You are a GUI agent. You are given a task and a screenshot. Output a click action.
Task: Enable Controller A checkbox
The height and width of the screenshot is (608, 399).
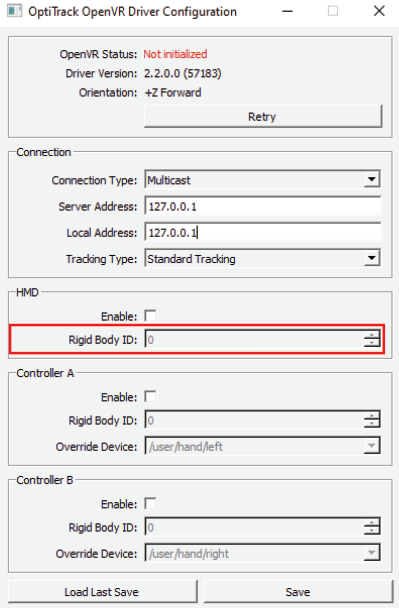click(x=150, y=397)
